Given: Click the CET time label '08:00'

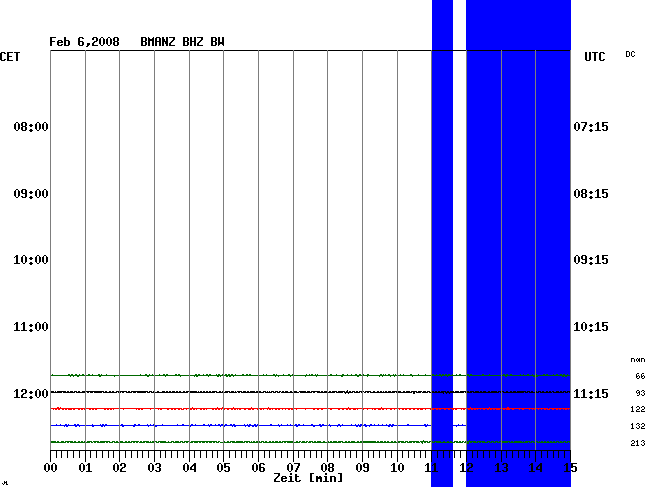Looking at the screenshot, I should coord(31,126).
